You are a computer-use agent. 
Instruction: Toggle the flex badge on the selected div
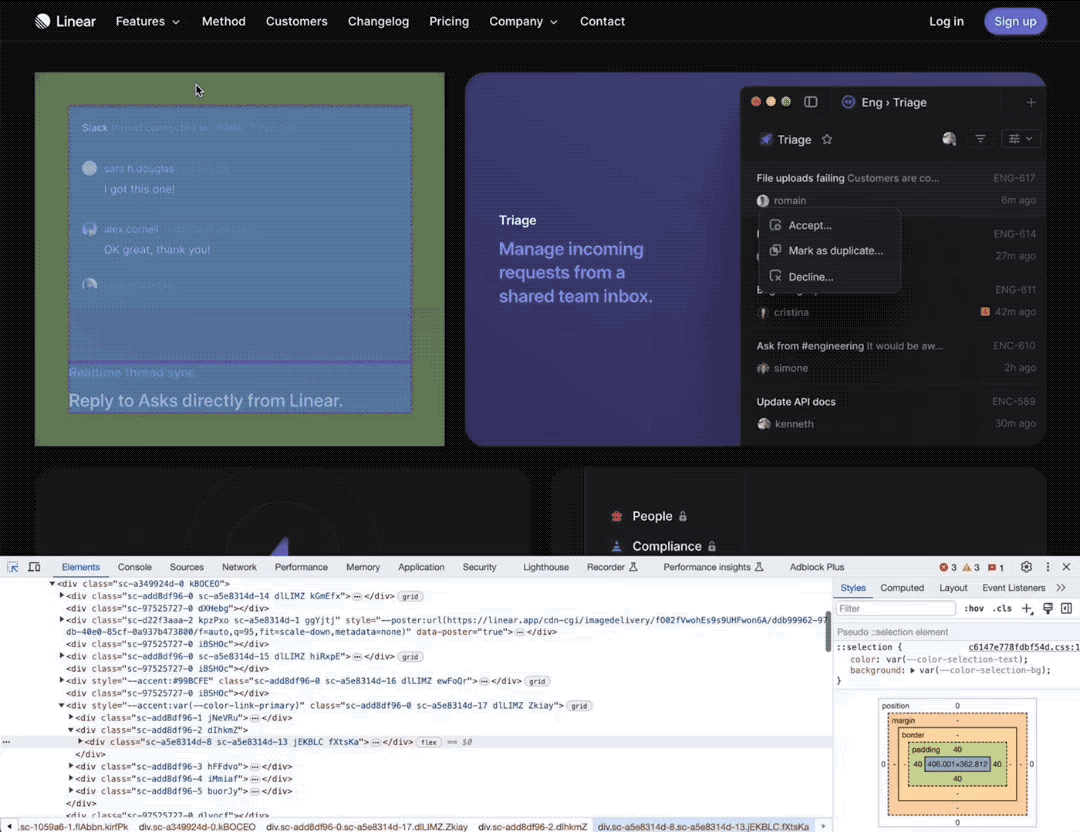click(x=429, y=742)
